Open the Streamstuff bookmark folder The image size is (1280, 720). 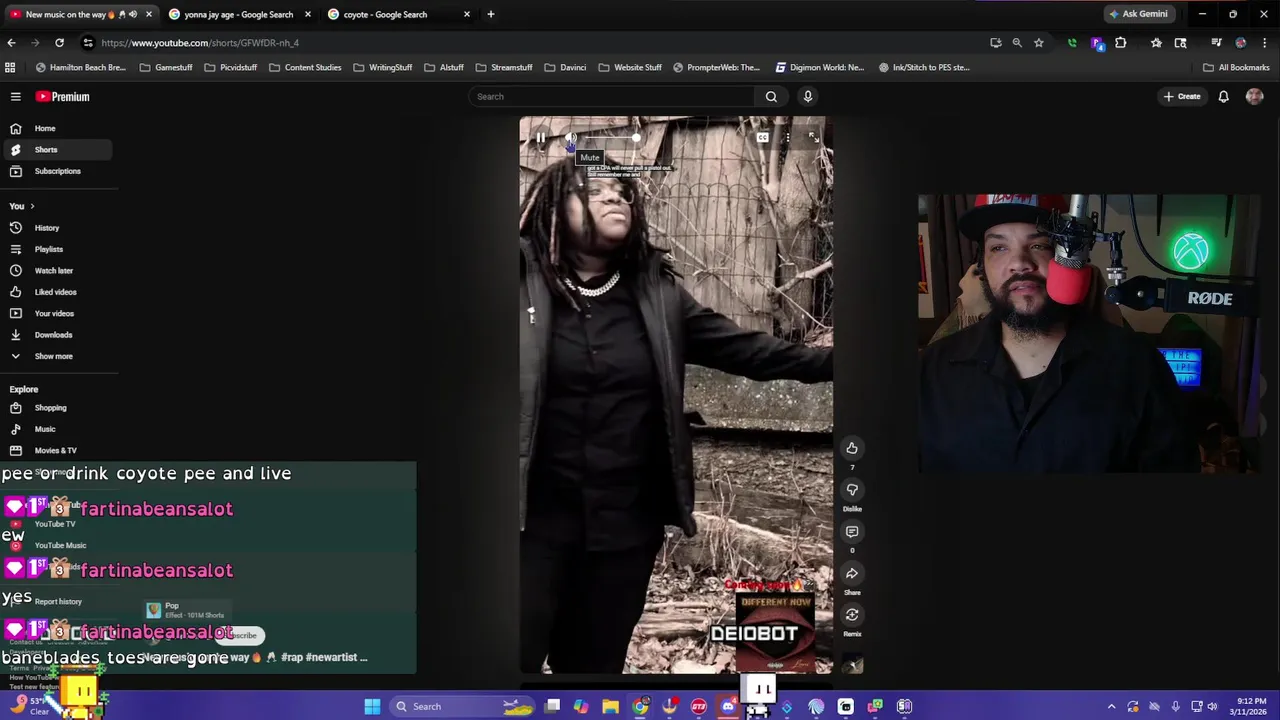[504, 68]
